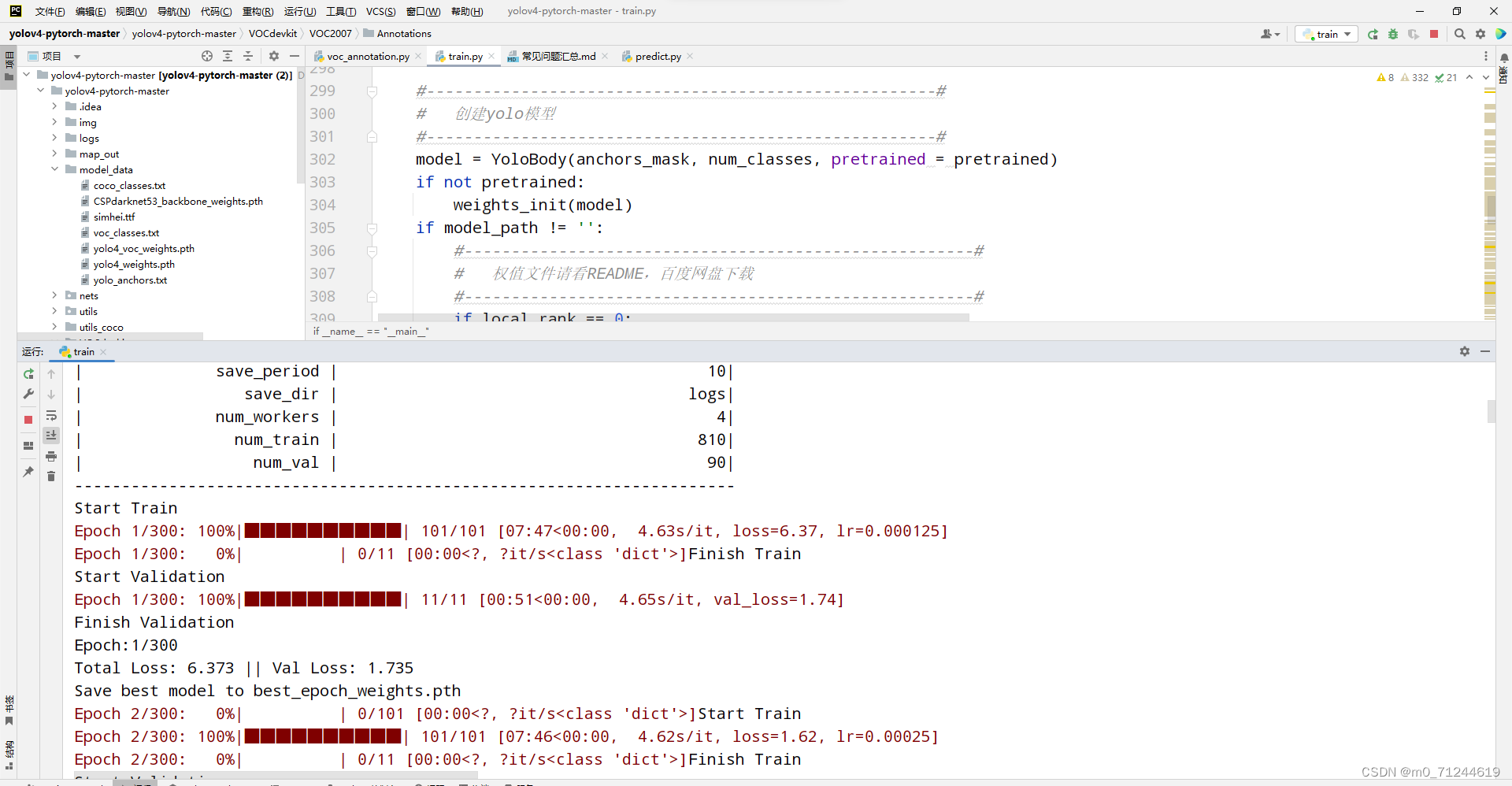Jump up the stack trace arrow
Viewport: 1512px width, 786px height.
pyautogui.click(x=51, y=374)
